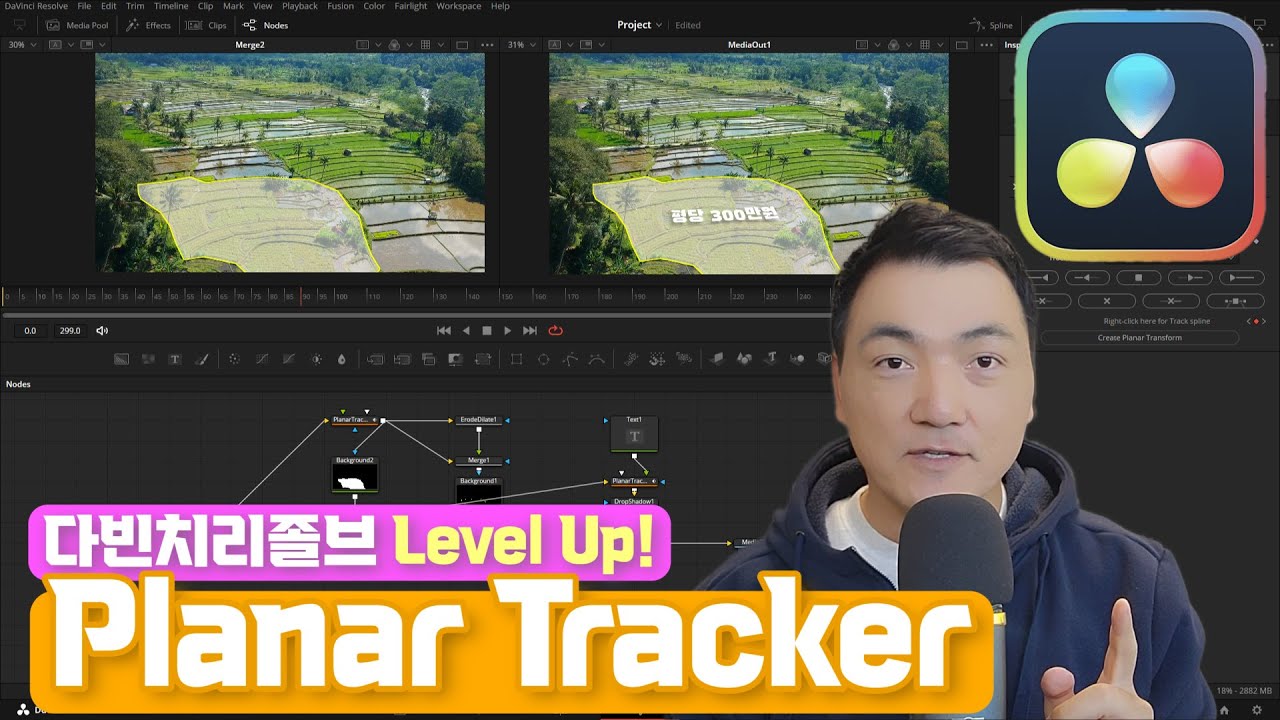Add a particle render tool
This screenshot has height=720, width=1280.
[x=684, y=359]
